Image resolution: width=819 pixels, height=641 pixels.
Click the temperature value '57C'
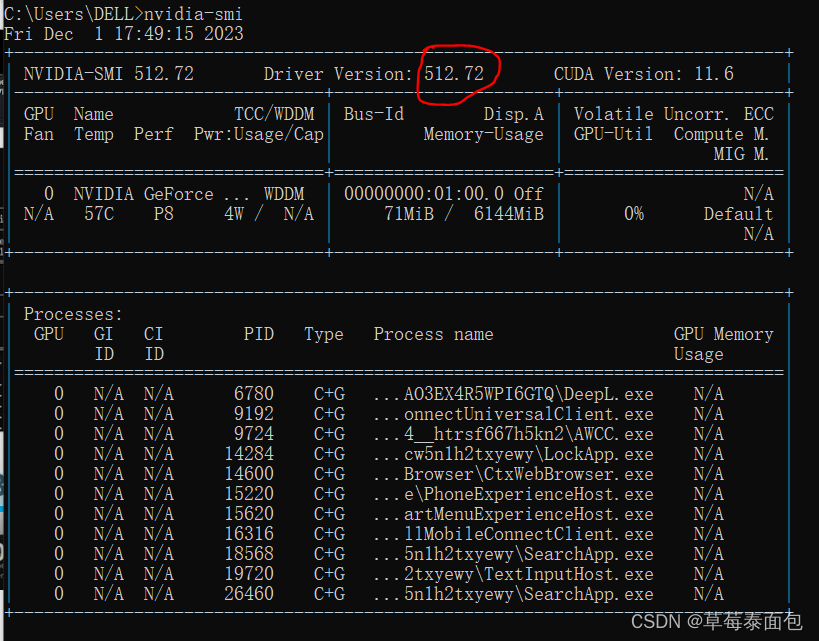[x=99, y=214]
